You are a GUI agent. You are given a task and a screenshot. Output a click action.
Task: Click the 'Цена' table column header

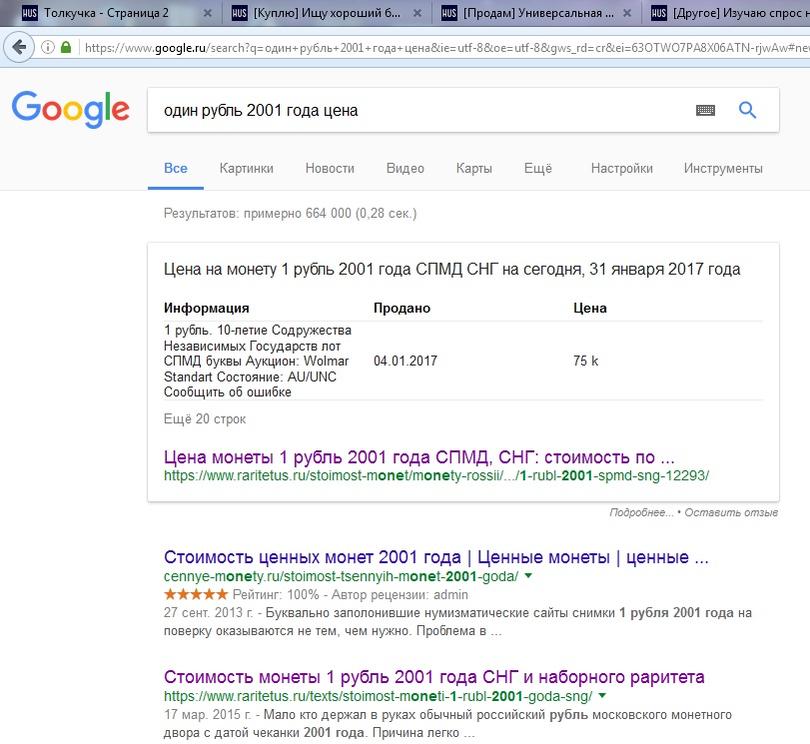click(x=590, y=308)
